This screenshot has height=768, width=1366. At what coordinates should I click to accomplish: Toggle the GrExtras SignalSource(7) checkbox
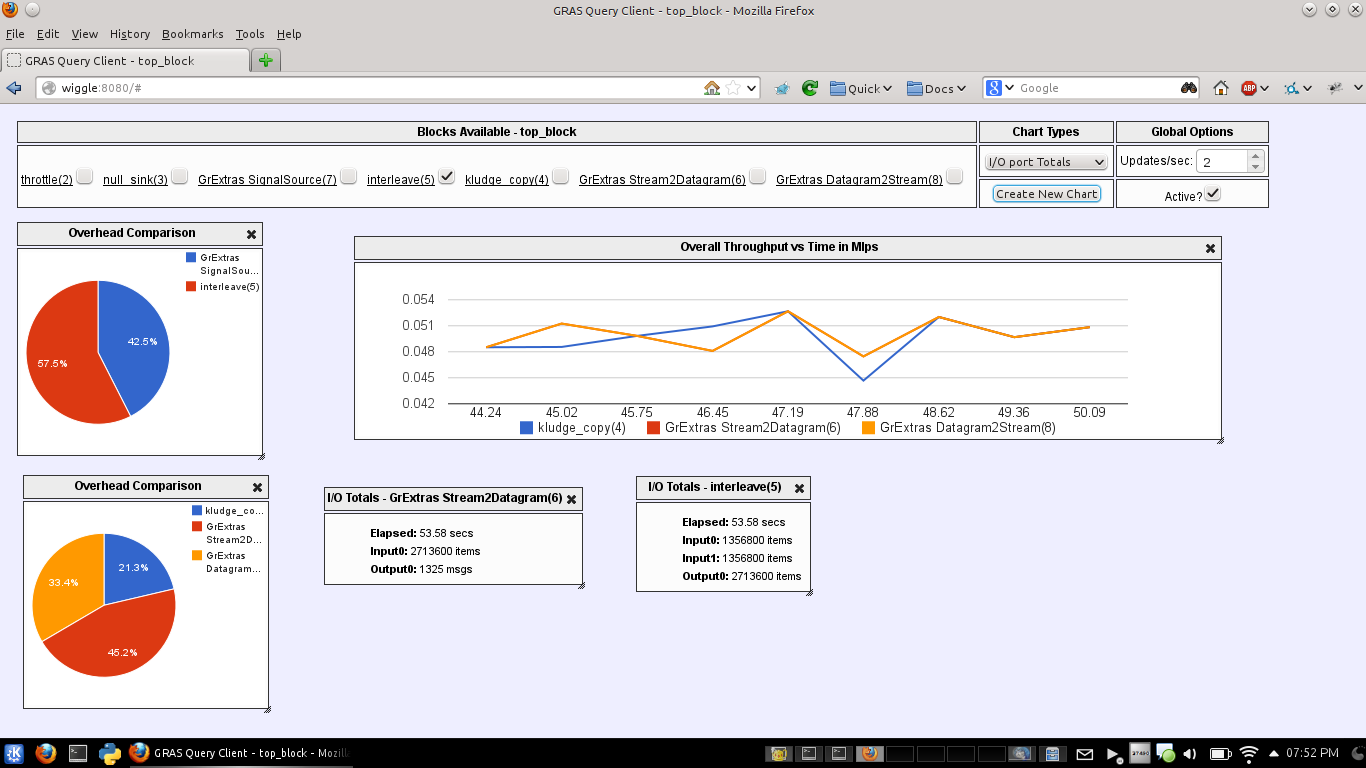click(348, 176)
